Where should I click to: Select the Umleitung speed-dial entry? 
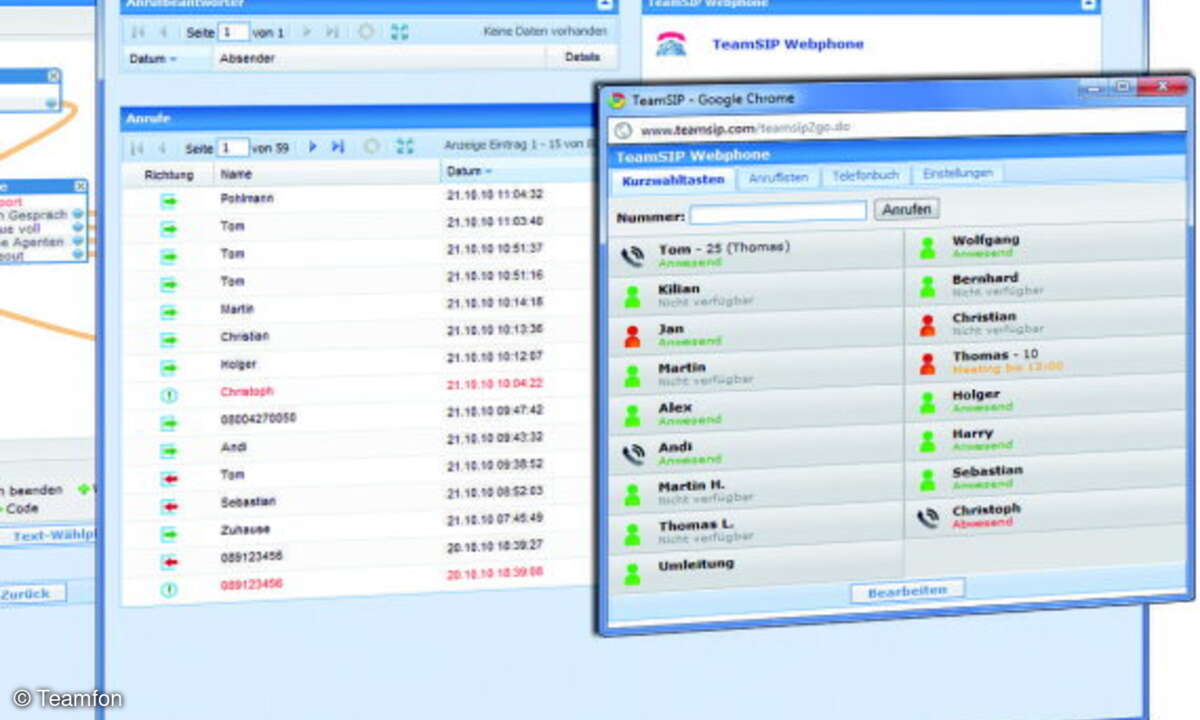(x=696, y=564)
